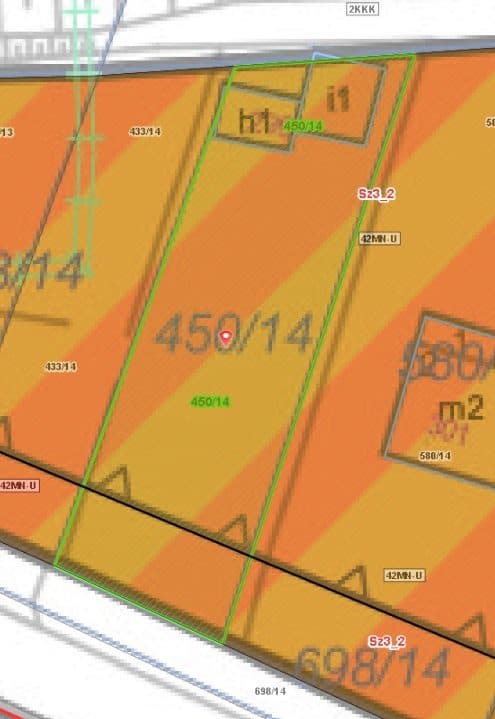Click the 433/14 label near green grid lines
The image size is (495, 719).
(x=145, y=132)
